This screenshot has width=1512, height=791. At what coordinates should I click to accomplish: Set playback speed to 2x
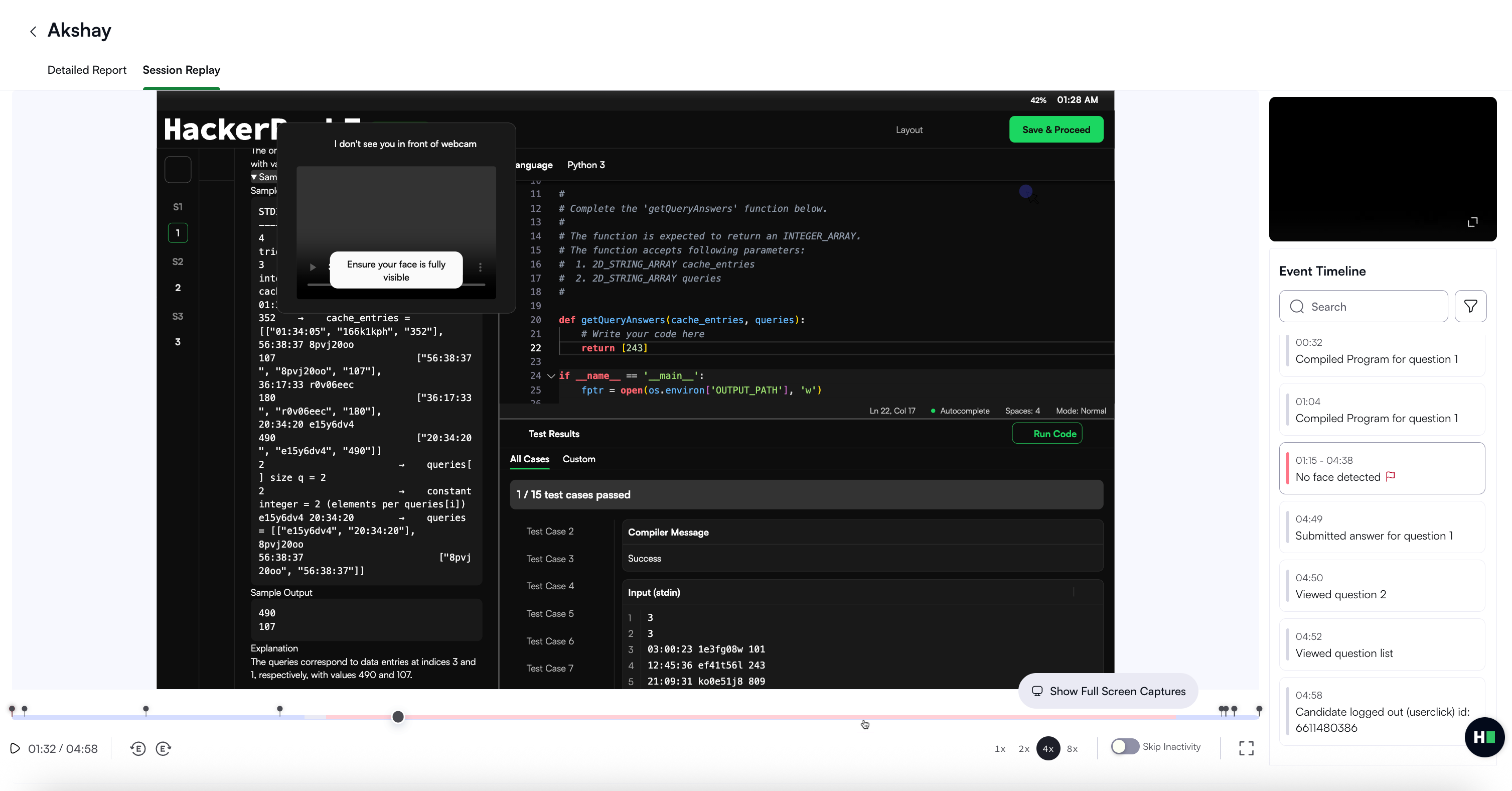point(1024,749)
